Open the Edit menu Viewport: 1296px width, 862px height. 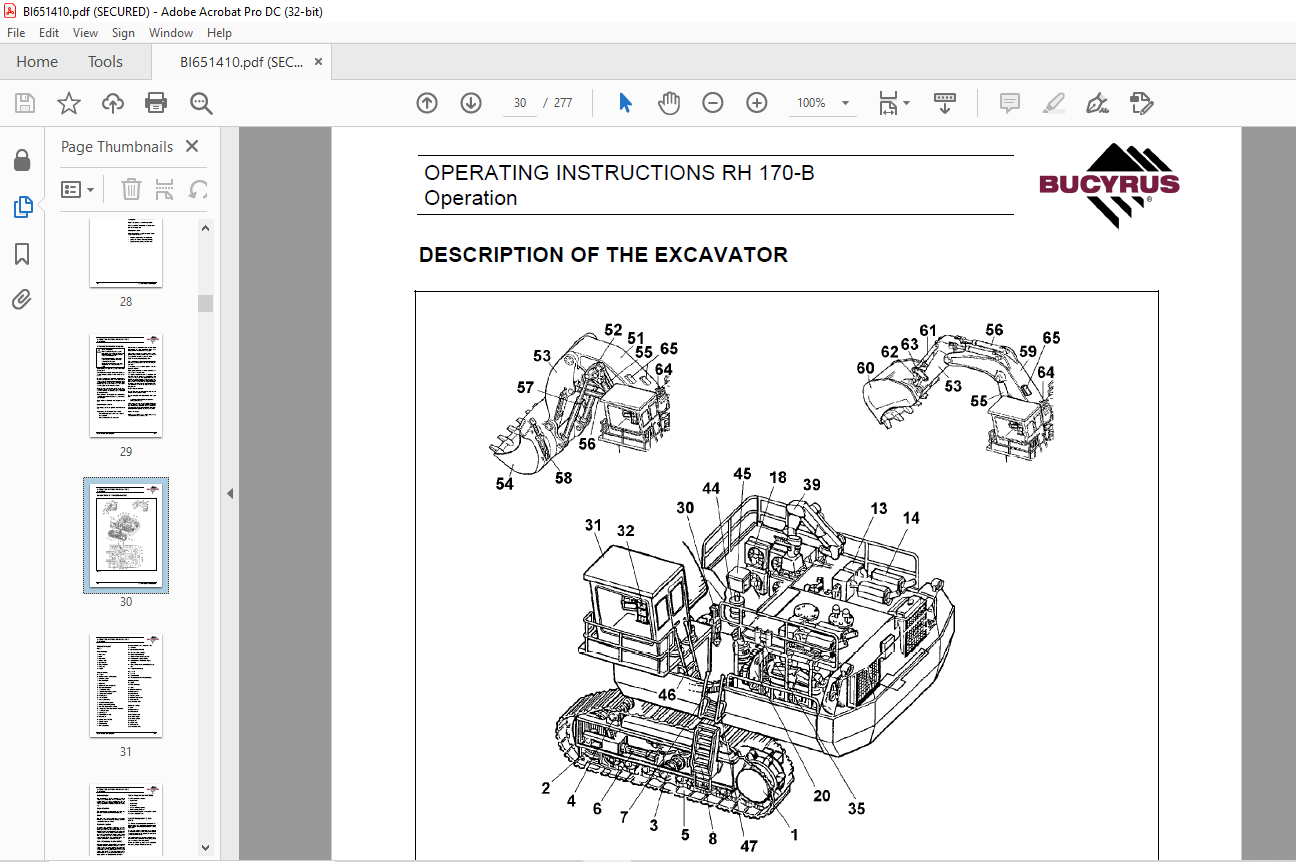pos(49,33)
